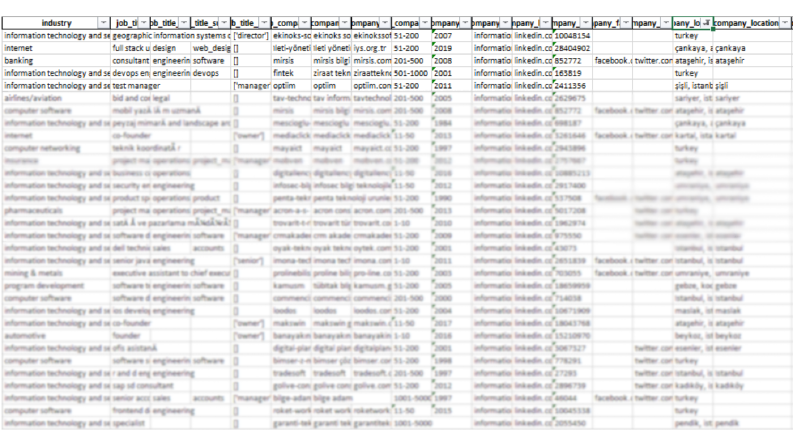Screen dimensions: 793x446
Task: Open the company_location column filter dropdown
Action: [784, 23]
